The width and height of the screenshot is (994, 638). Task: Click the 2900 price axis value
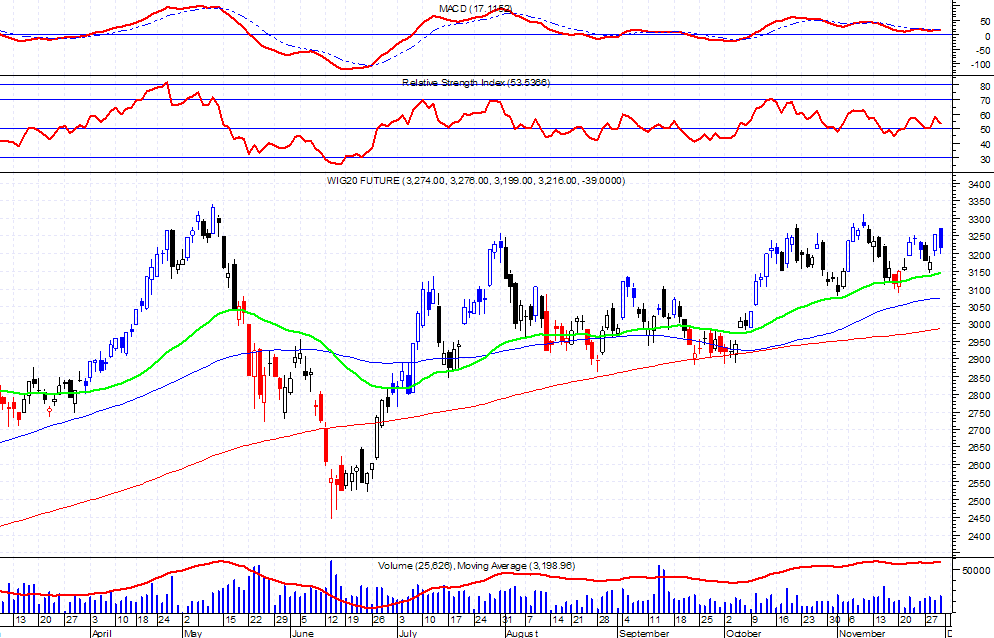tap(979, 360)
